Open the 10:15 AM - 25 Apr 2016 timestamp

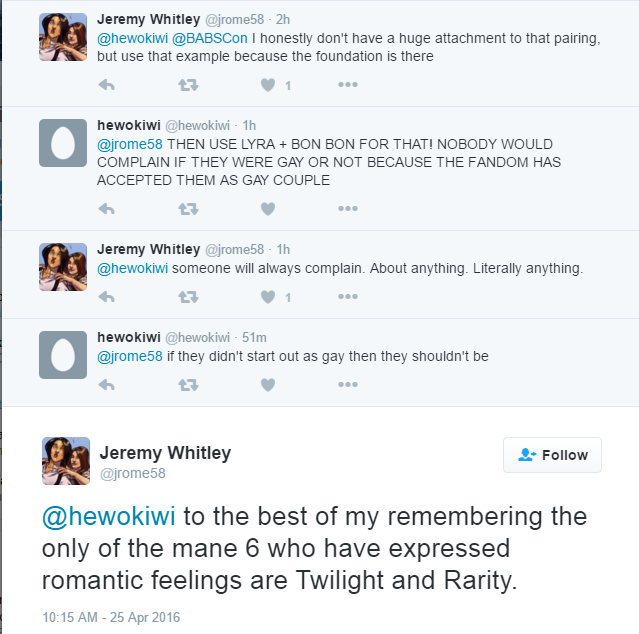96,616
